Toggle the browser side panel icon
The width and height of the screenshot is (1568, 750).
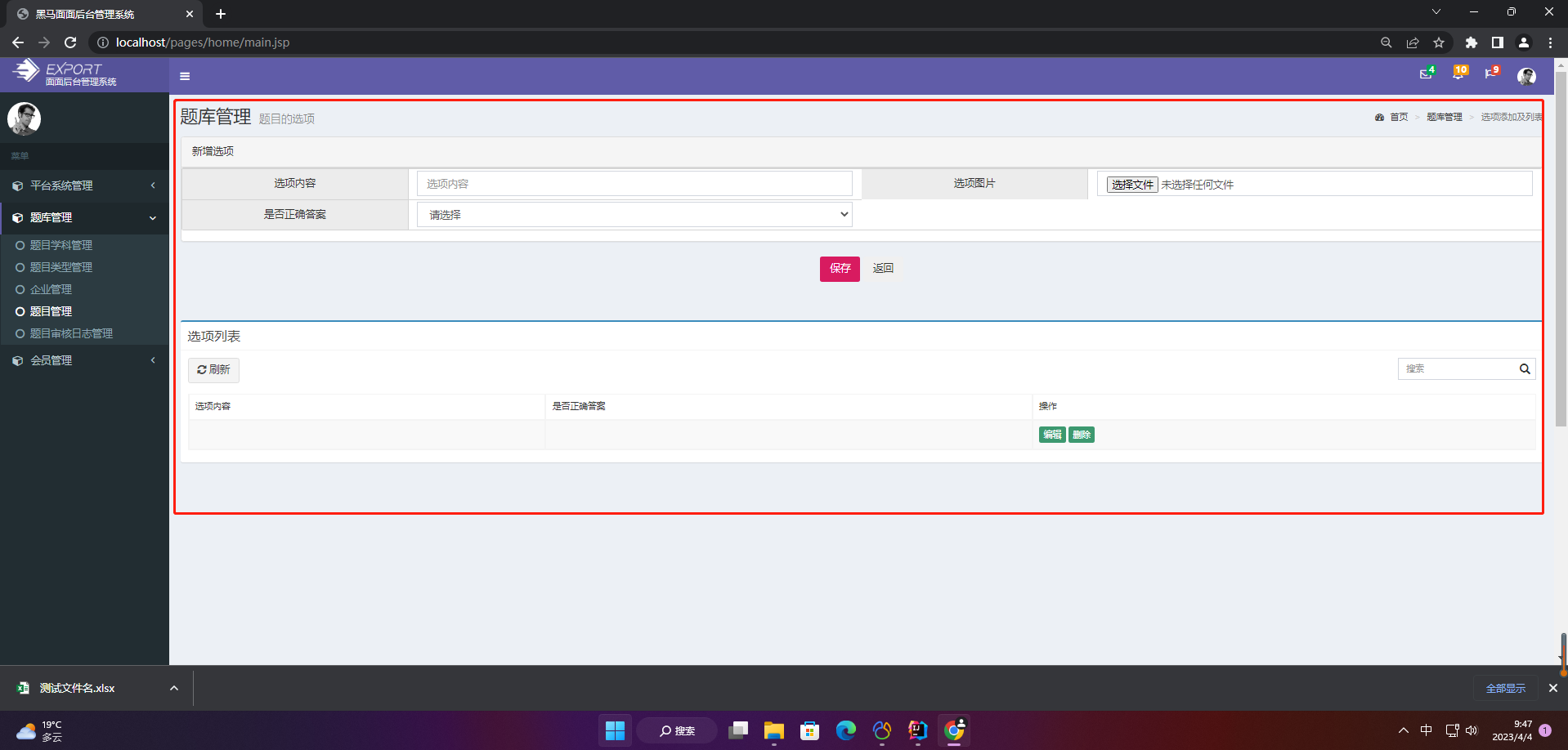[x=1498, y=42]
